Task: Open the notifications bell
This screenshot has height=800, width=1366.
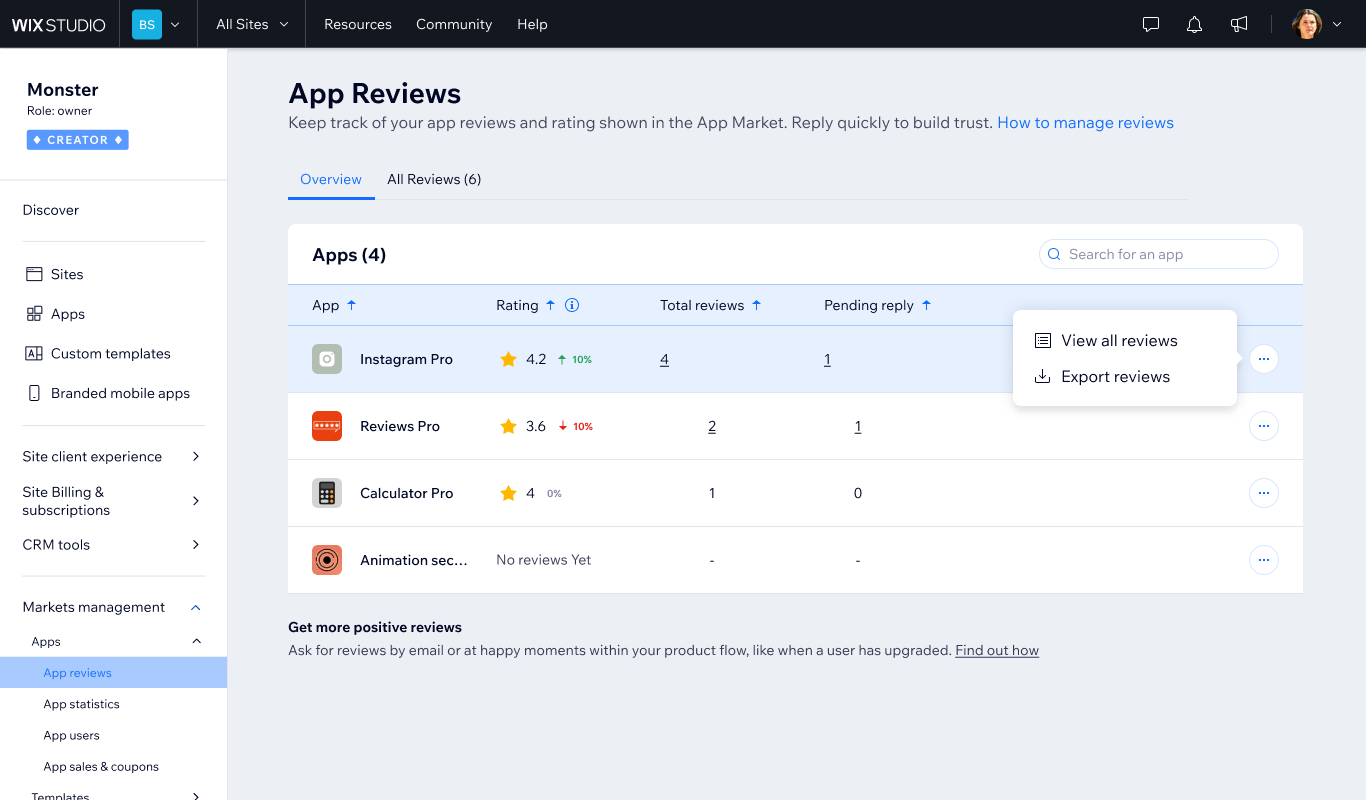Action: point(1194,25)
